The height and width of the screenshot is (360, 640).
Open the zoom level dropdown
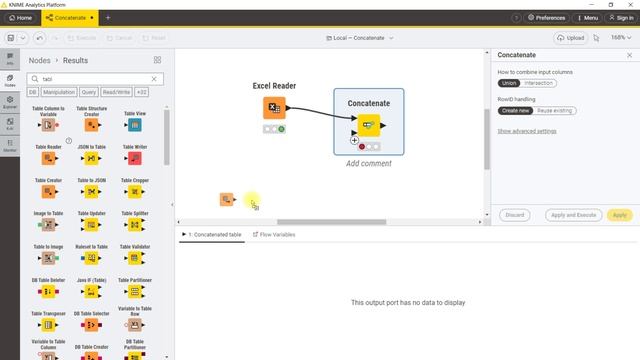pos(621,38)
